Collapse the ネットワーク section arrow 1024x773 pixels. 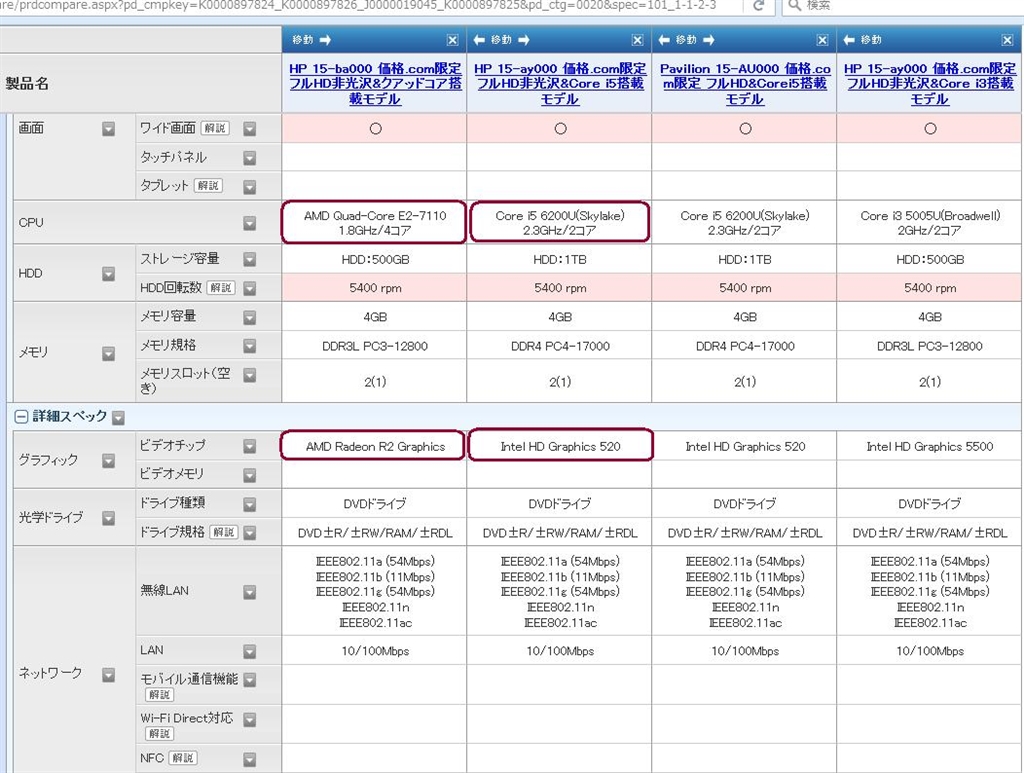[x=108, y=674]
